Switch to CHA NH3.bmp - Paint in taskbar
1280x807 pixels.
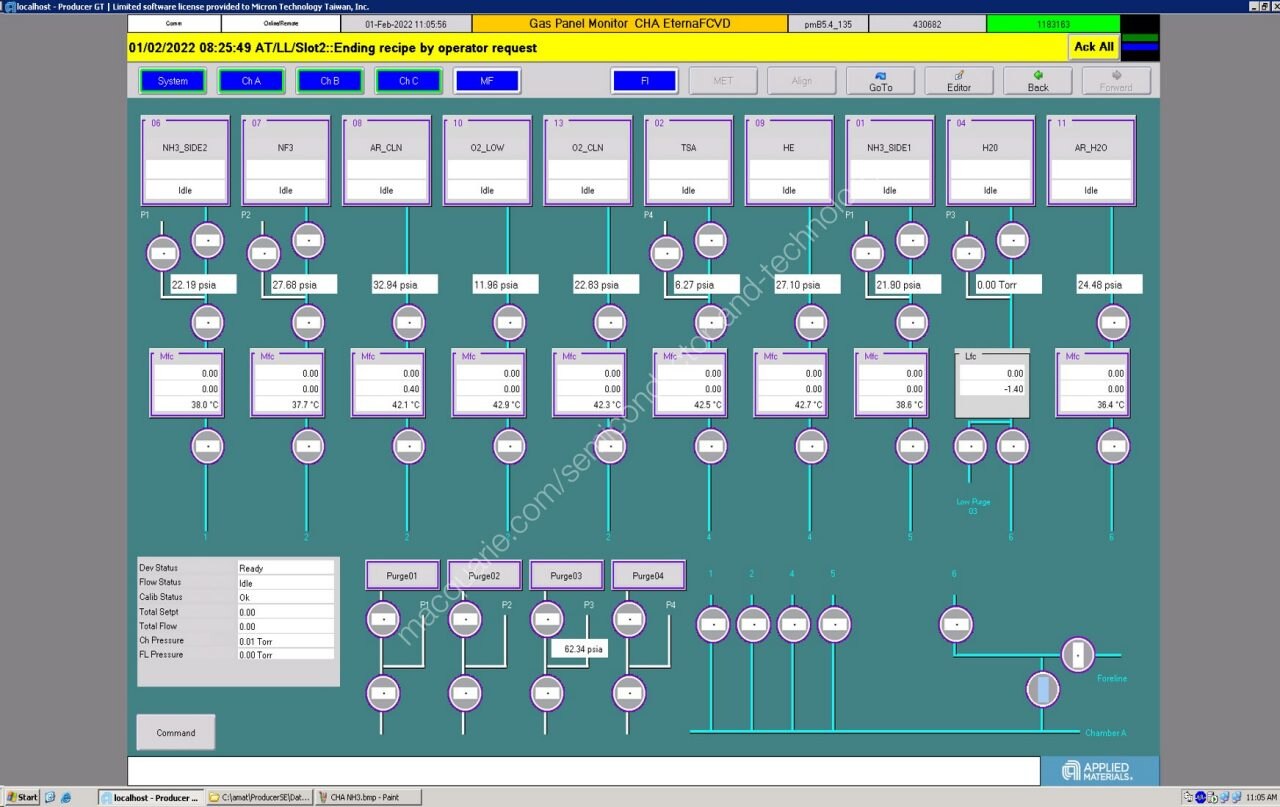coord(368,797)
